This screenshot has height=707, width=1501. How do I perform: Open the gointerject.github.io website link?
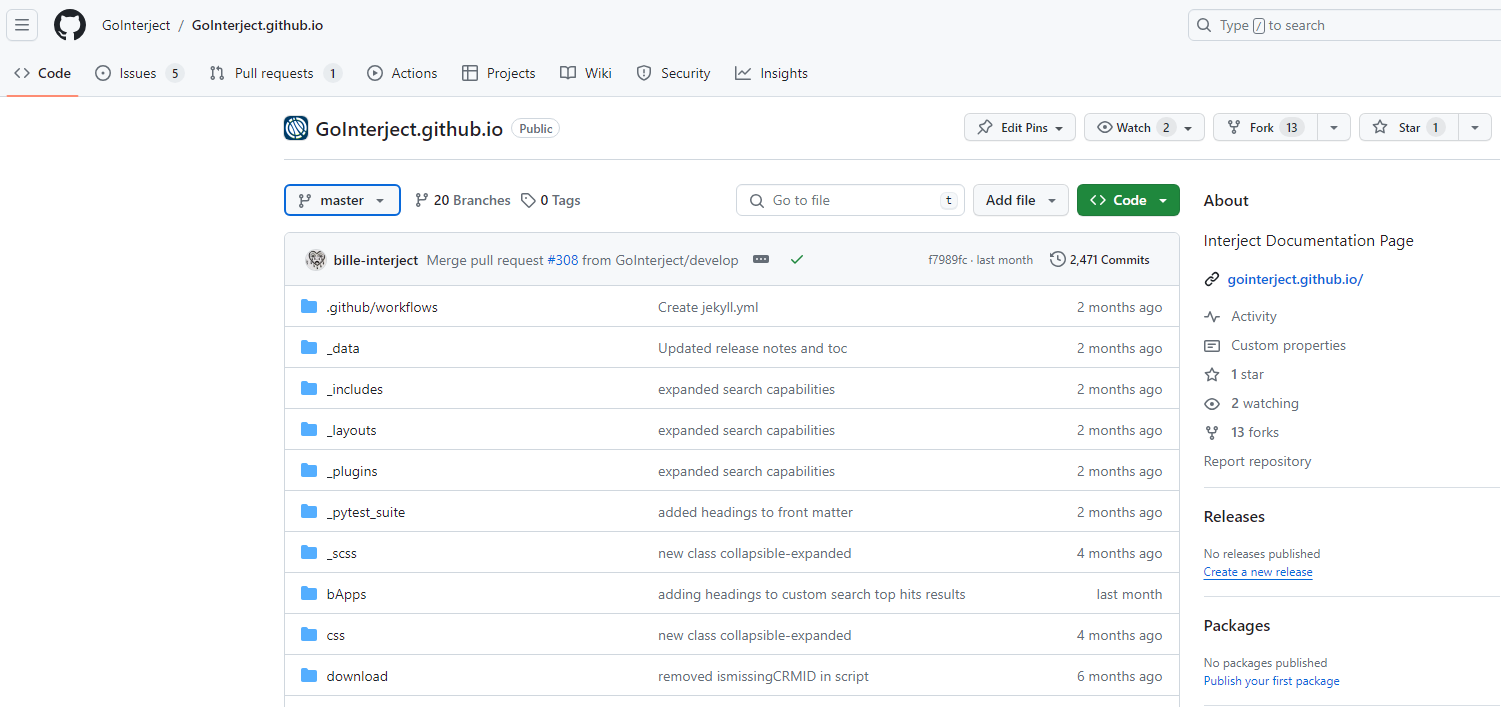[x=1295, y=279]
